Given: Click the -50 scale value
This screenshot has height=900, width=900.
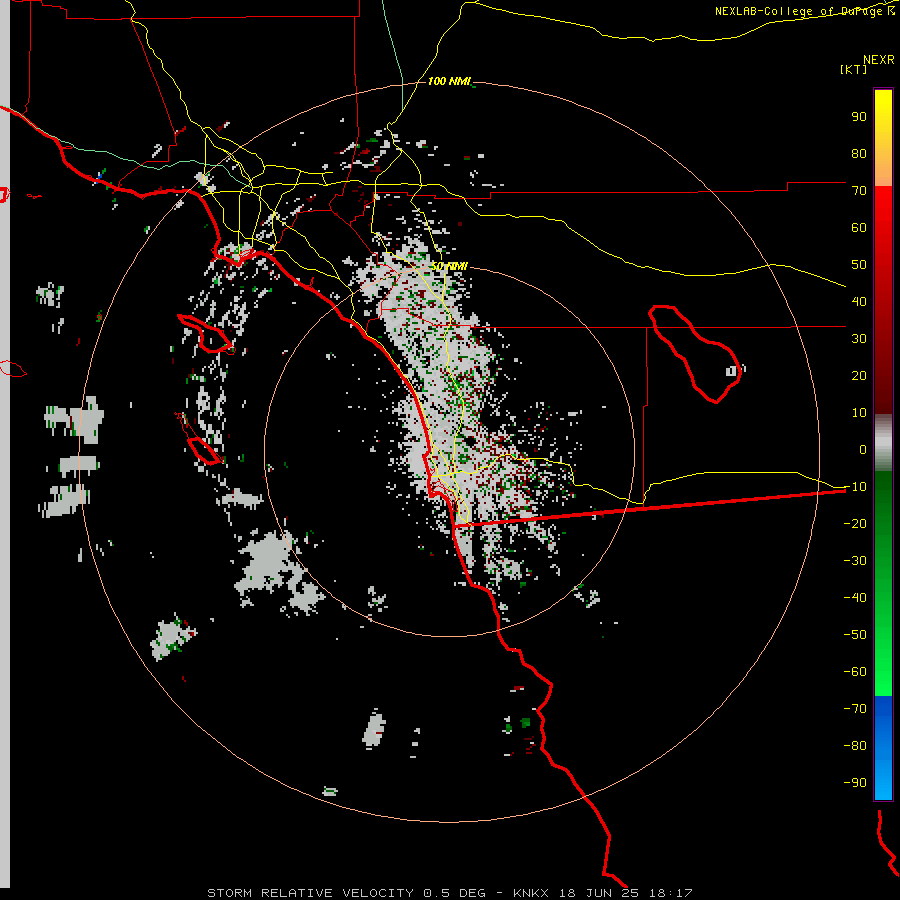Looking at the screenshot, I should 855,635.
